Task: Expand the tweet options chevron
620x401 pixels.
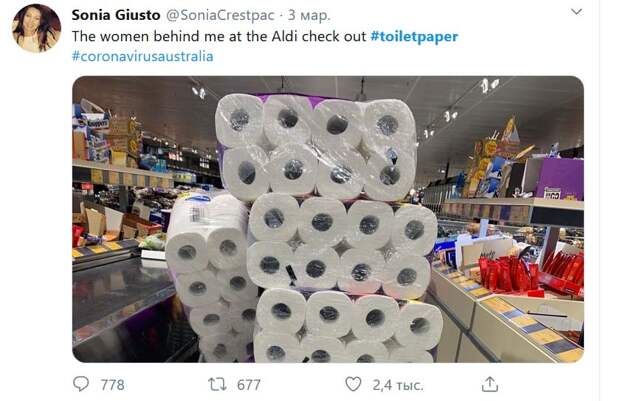Action: click(x=577, y=12)
